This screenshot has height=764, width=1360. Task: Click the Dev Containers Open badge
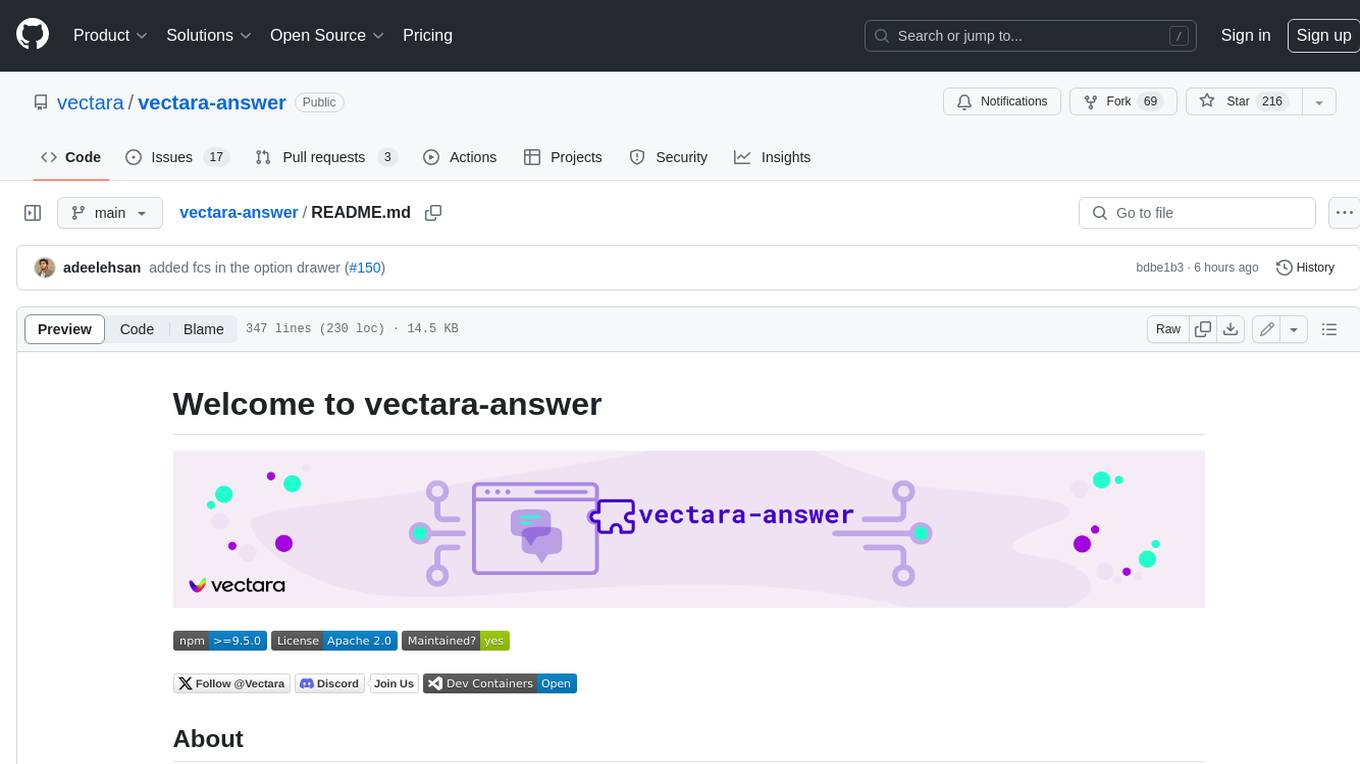click(x=500, y=684)
